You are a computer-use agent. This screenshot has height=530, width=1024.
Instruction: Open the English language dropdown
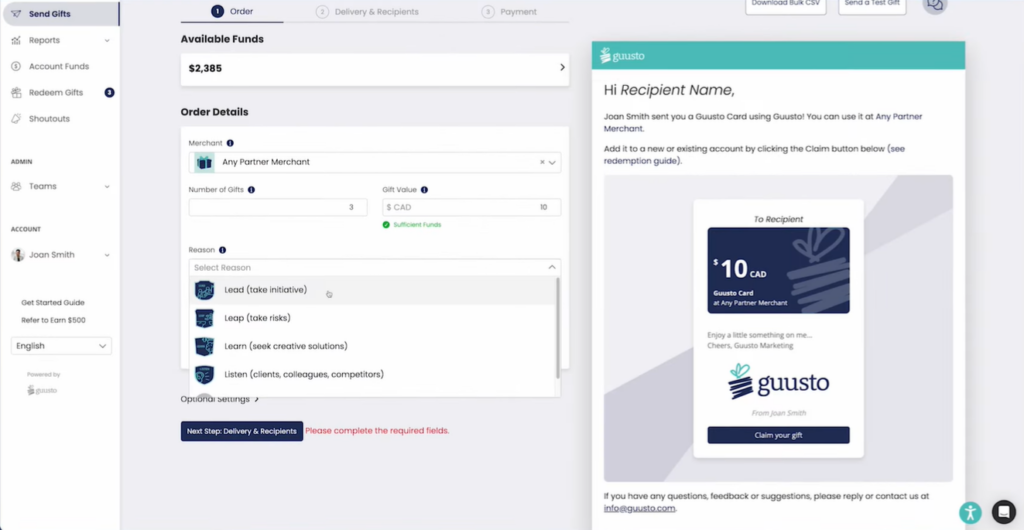61,346
